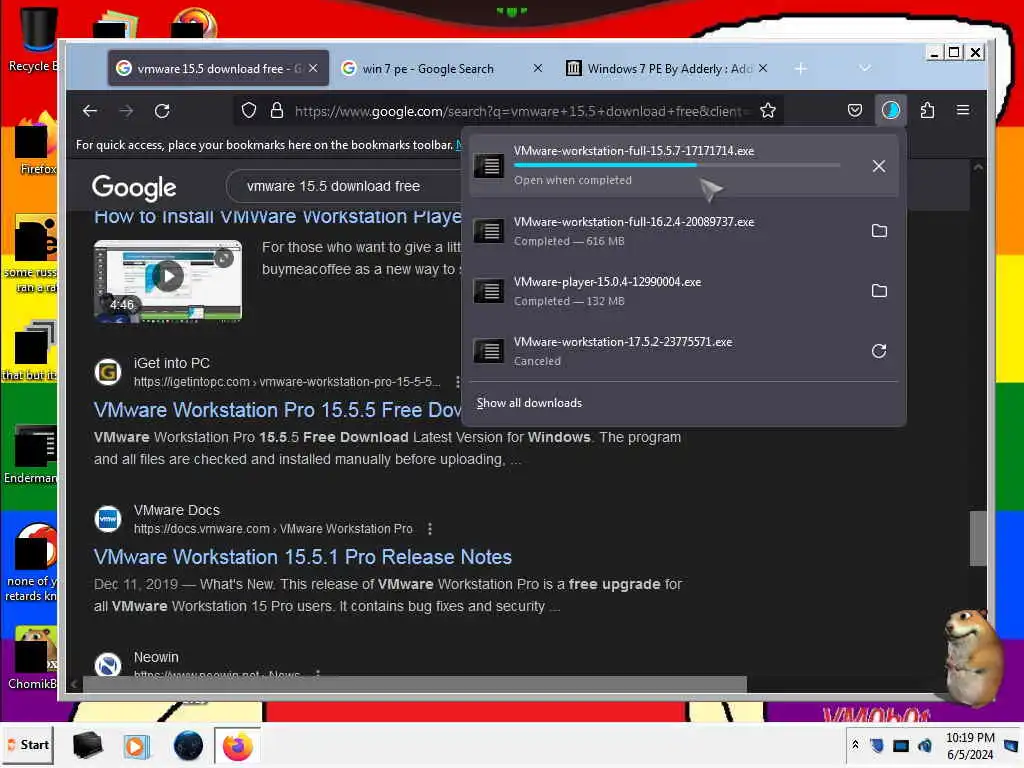
Task: Open a new tab with plus button
Action: [x=801, y=69]
